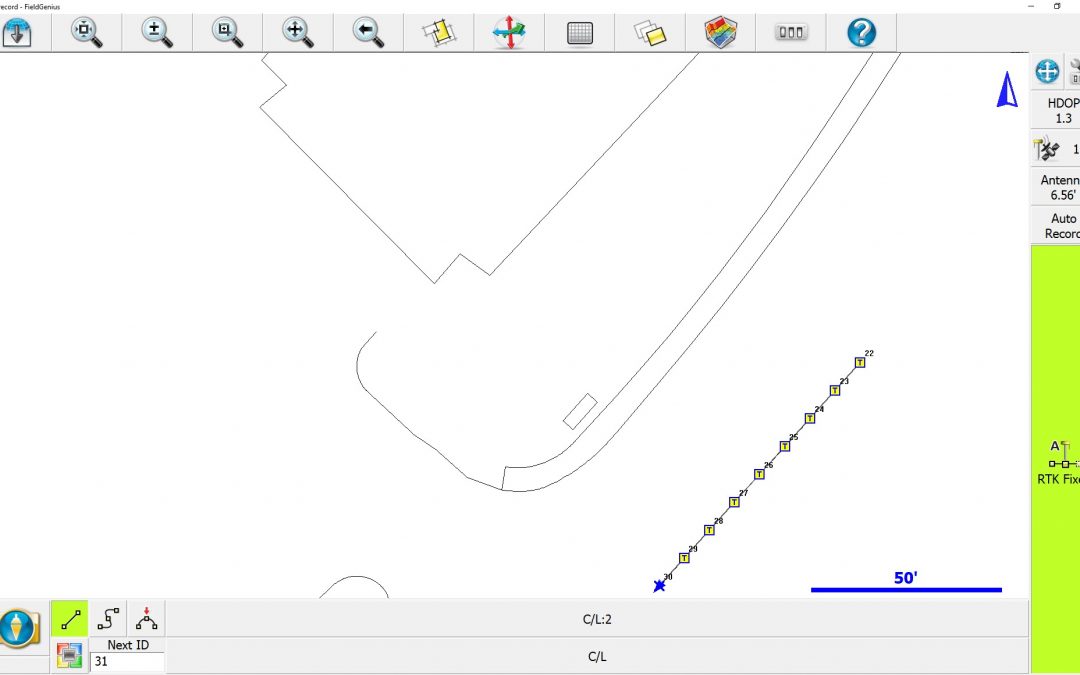
Task: Click the Next ID input field
Action: (x=127, y=662)
